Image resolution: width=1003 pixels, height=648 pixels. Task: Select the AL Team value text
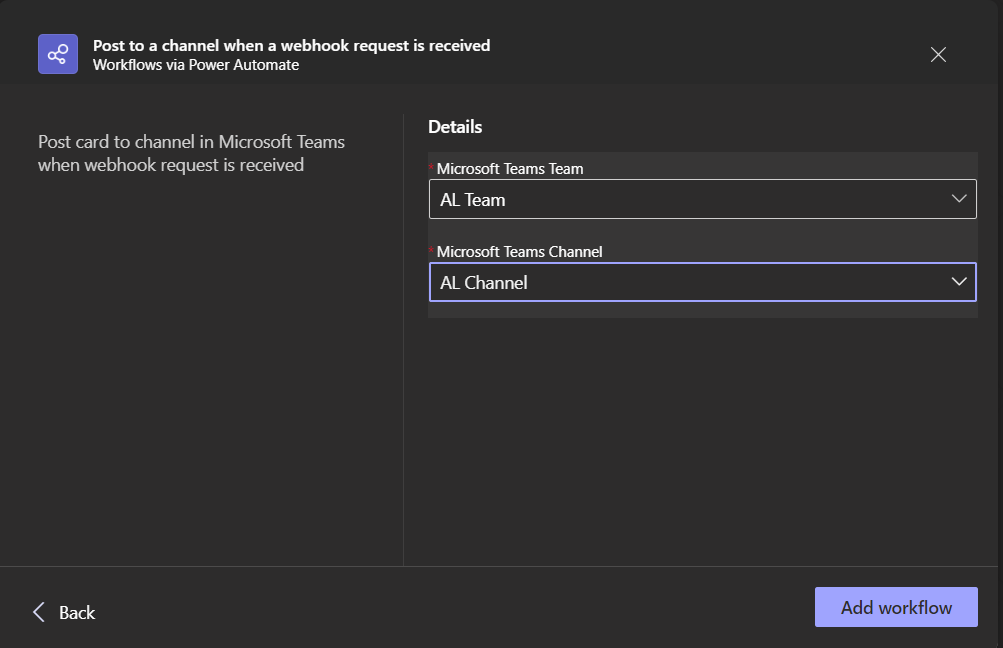point(473,200)
